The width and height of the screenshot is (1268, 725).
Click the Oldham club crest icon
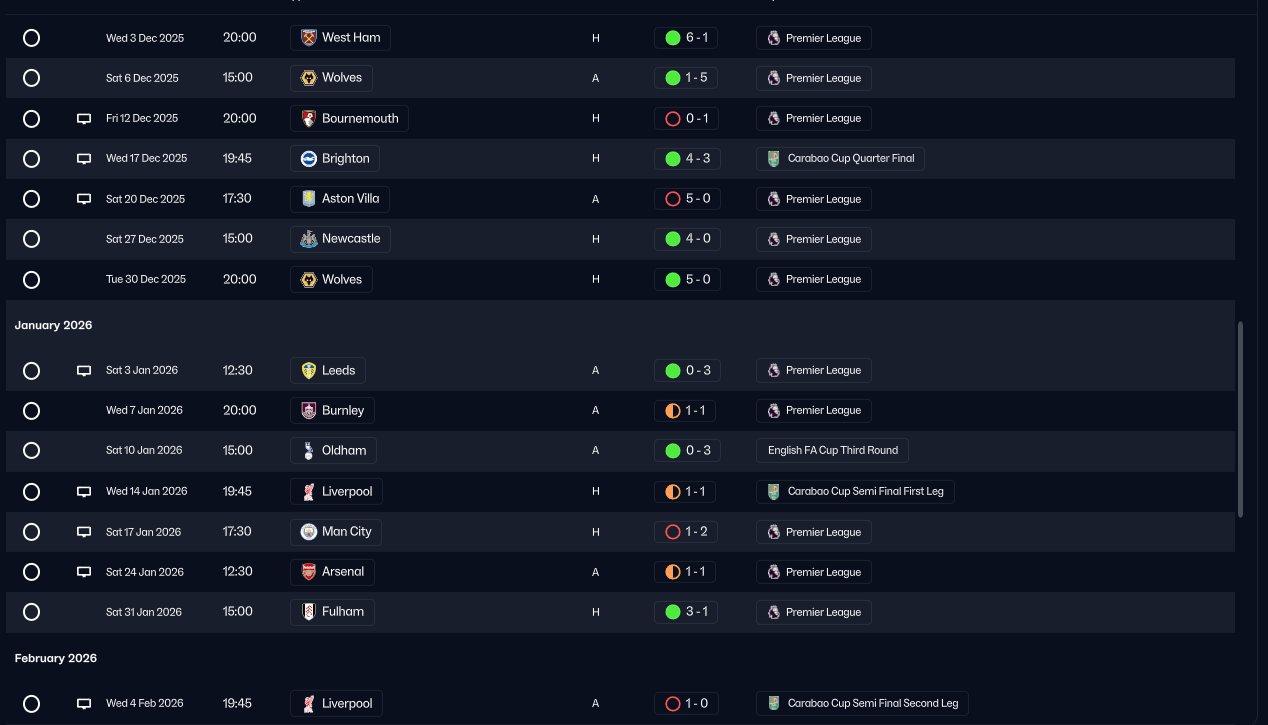pos(309,451)
